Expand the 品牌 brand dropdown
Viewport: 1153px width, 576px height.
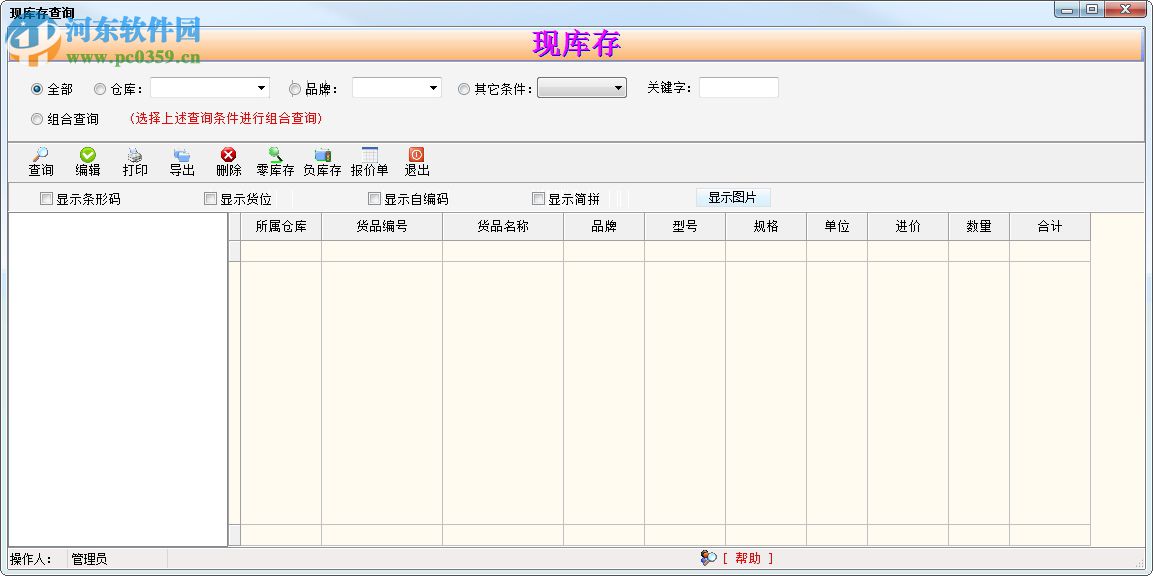click(432, 87)
